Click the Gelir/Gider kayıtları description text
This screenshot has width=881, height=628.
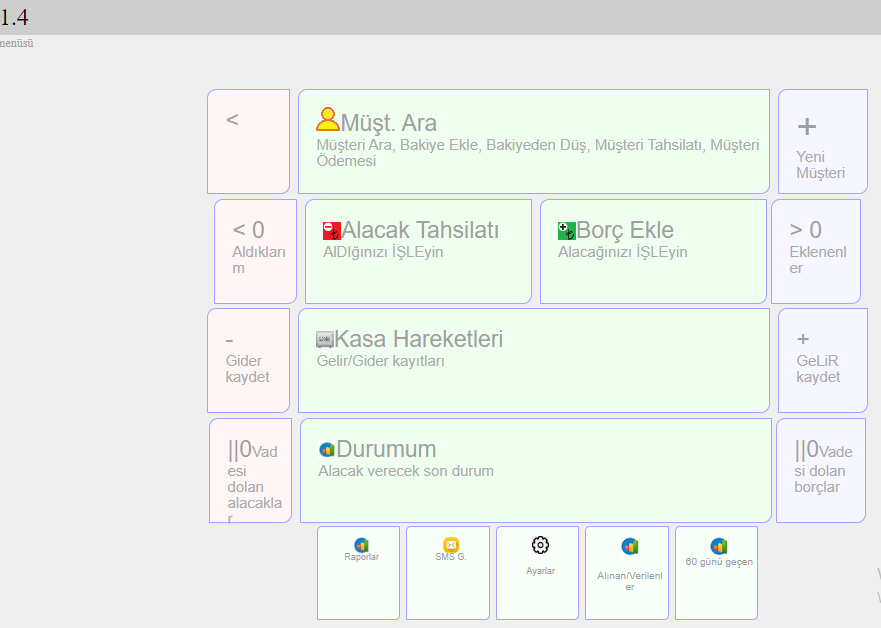(381, 361)
